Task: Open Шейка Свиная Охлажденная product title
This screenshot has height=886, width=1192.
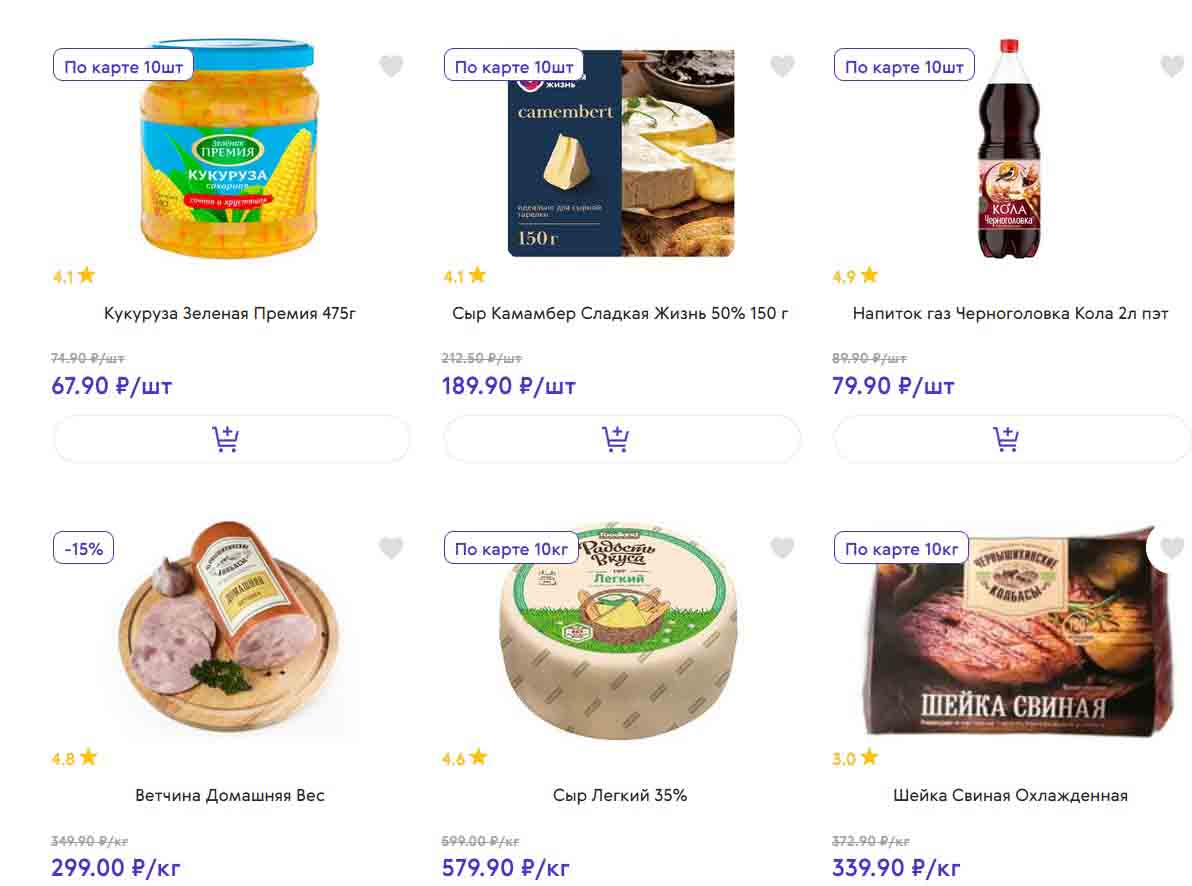Action: (1010, 795)
